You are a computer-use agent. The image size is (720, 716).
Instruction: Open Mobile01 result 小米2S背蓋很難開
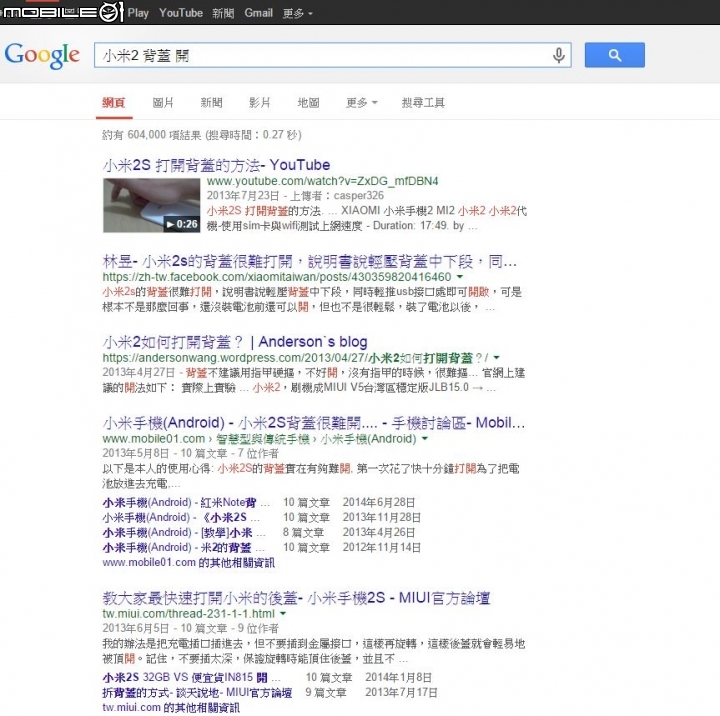pyautogui.click(x=314, y=423)
